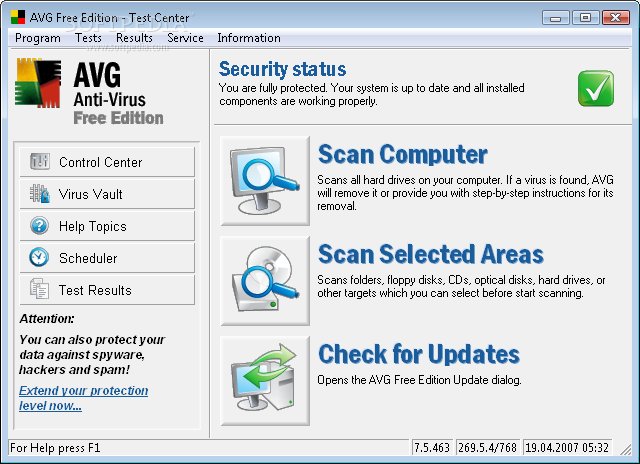Click virus database 269.5.4/768 status entry
640x464 pixels.
tap(487, 448)
